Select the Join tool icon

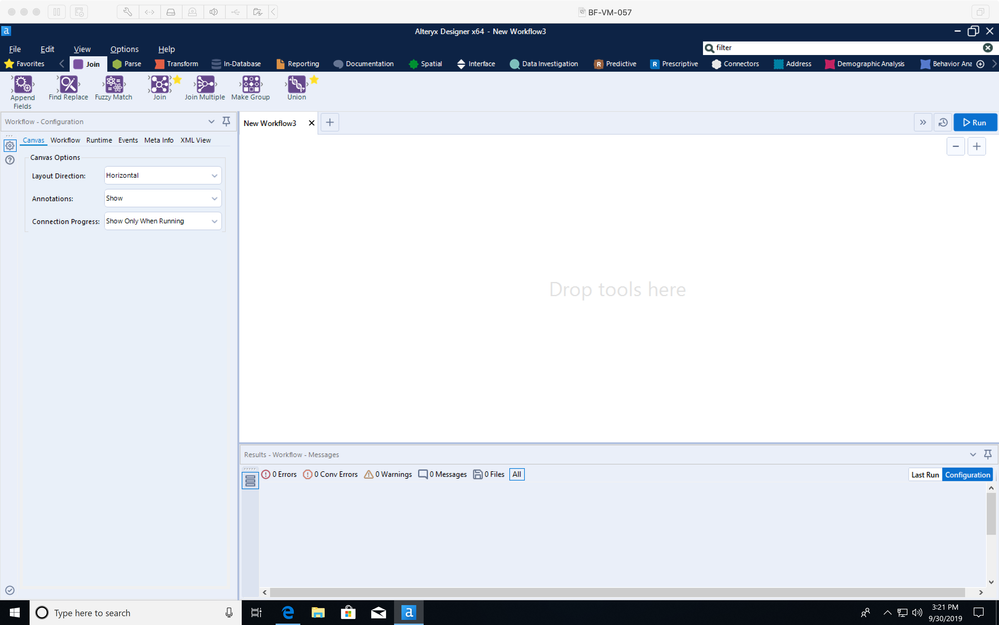pos(160,84)
